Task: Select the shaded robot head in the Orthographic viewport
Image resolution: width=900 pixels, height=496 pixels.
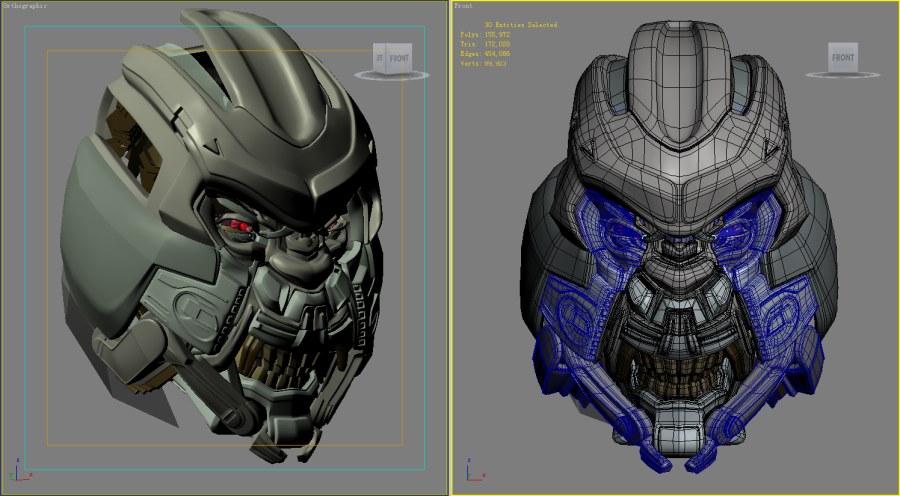Action: (222, 235)
